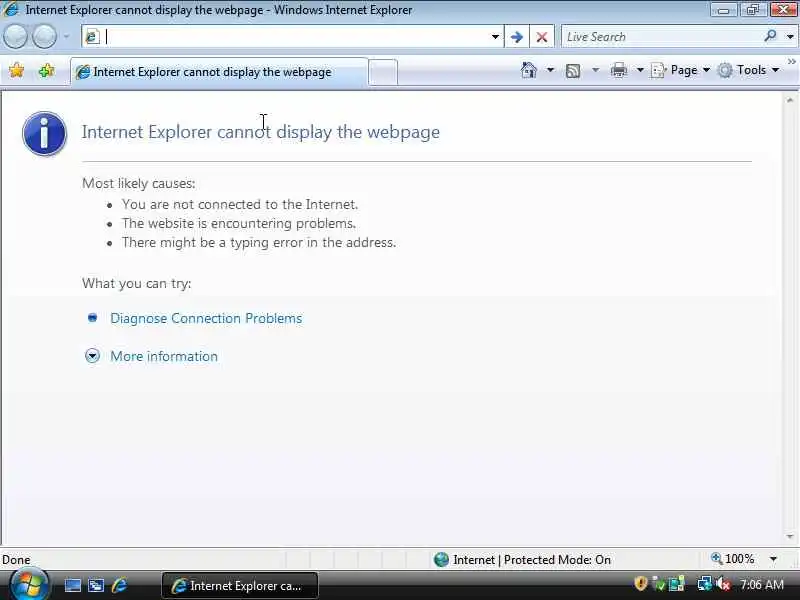Click the search magnifier icon
800x600 pixels.
coord(770,36)
